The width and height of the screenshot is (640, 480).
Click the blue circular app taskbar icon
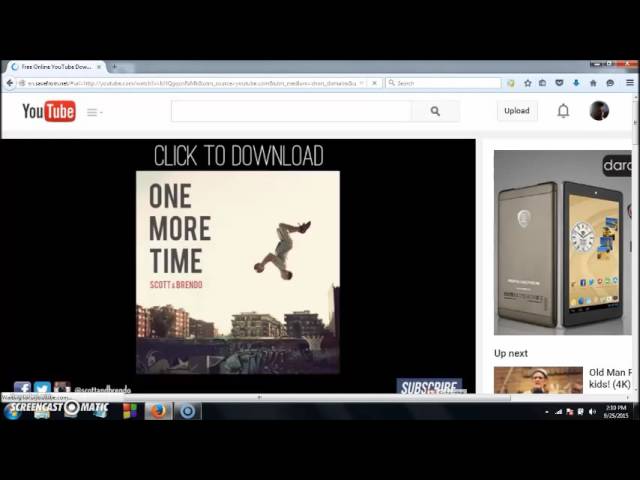[188, 411]
